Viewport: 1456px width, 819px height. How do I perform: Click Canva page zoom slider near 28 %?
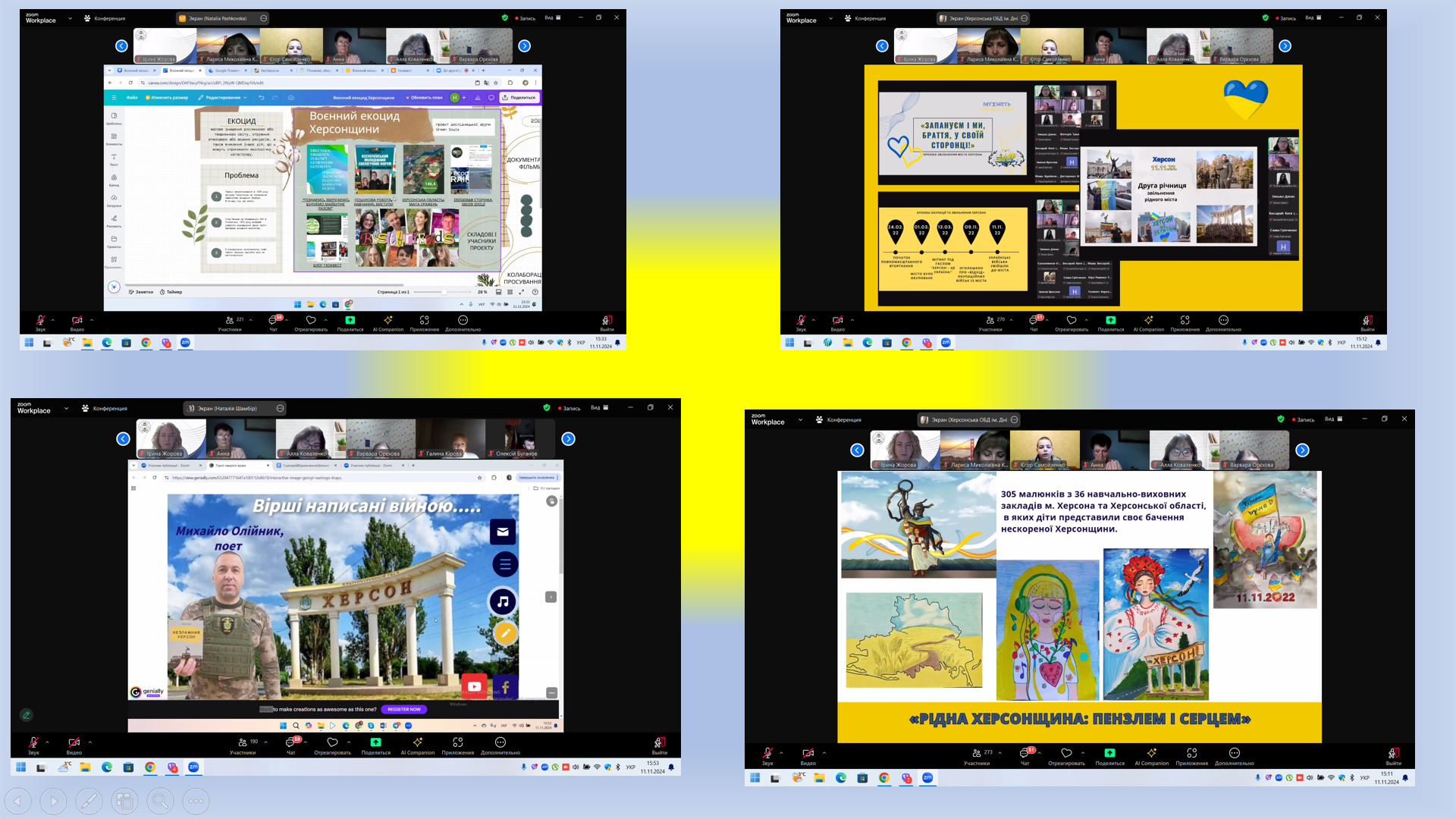pos(444,292)
